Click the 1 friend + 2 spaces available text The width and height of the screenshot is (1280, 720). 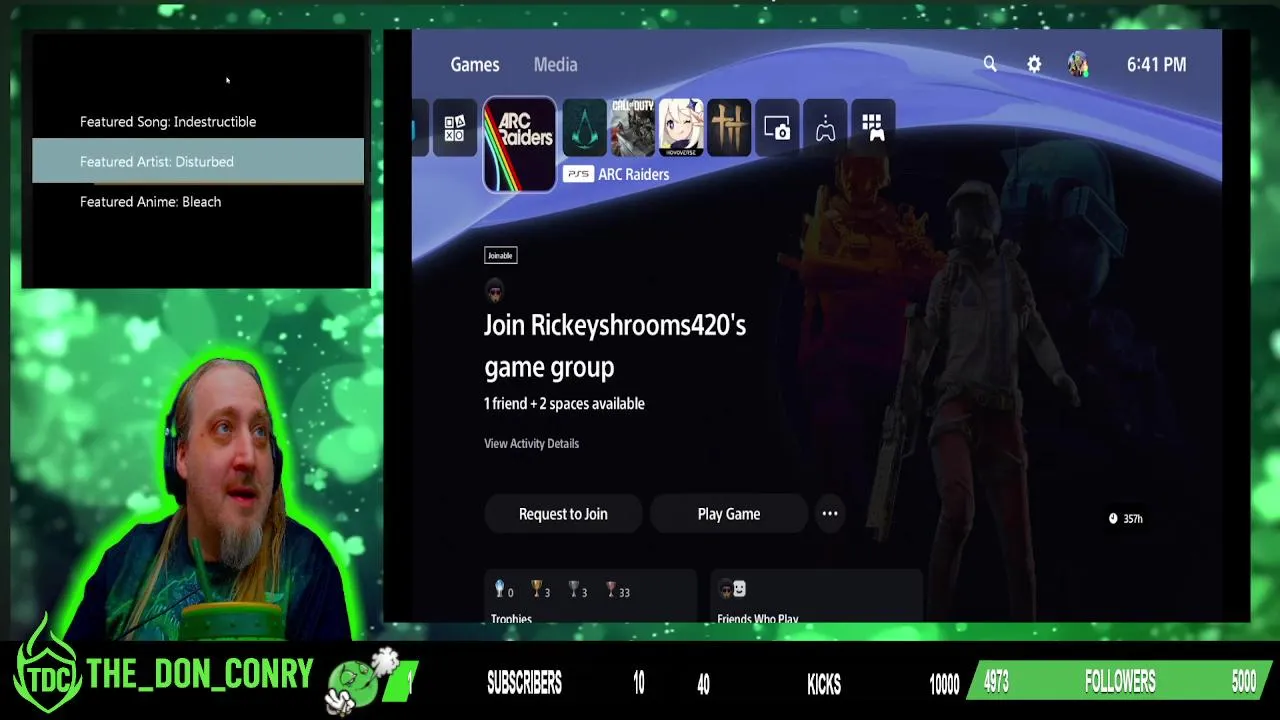tap(564, 403)
